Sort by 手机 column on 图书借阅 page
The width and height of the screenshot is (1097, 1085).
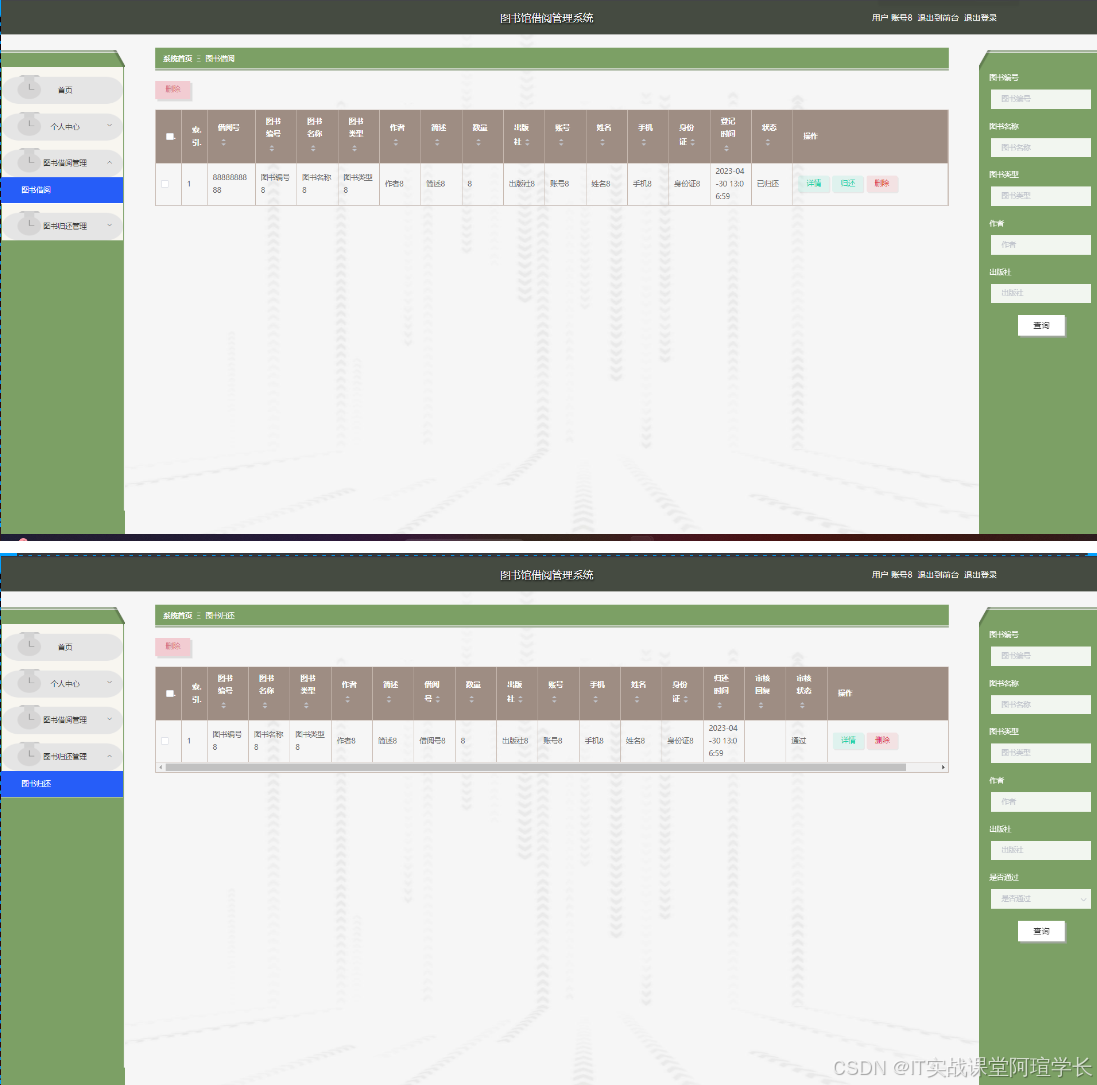coord(644,143)
